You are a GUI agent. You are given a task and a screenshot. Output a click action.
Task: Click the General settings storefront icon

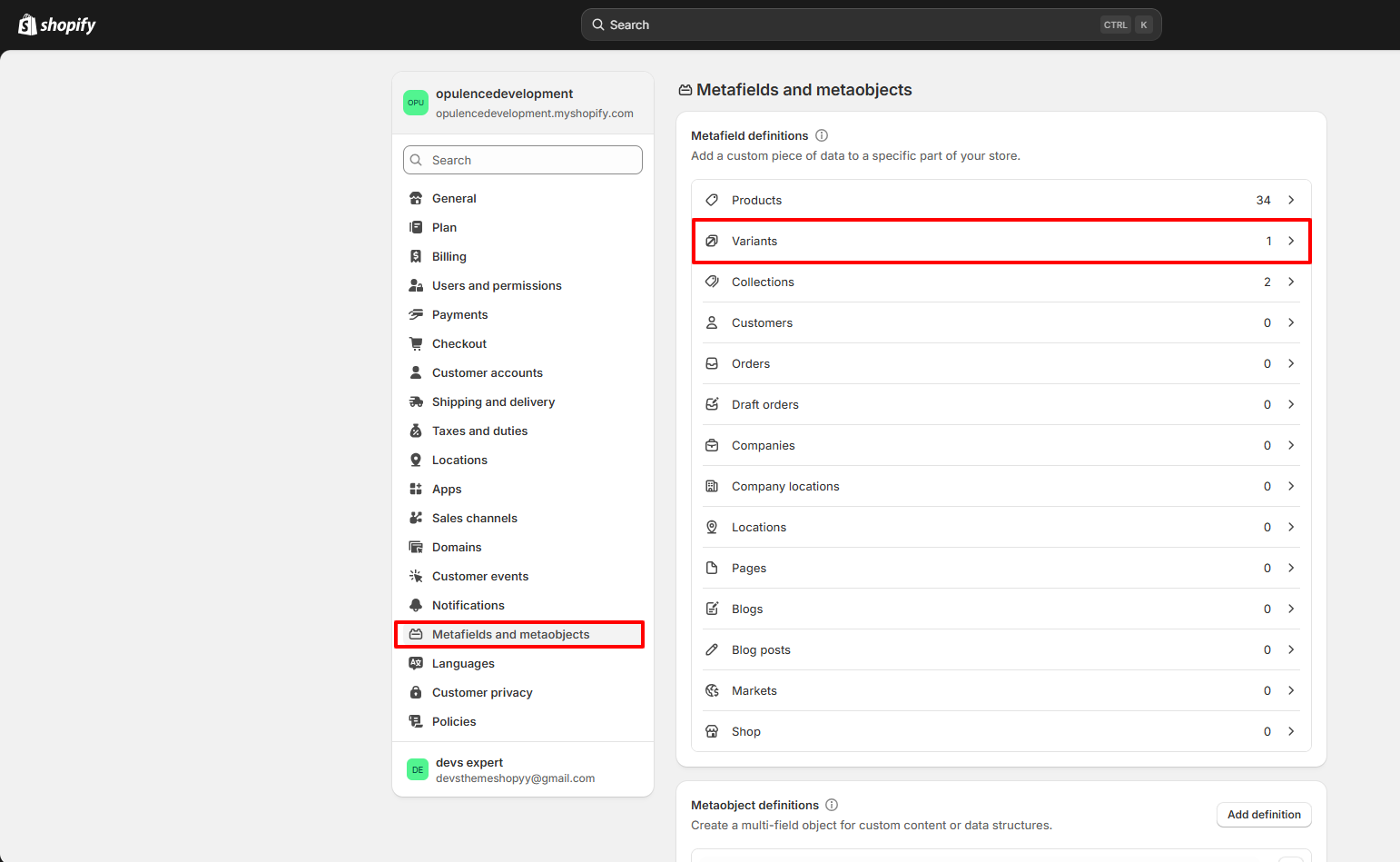point(416,198)
